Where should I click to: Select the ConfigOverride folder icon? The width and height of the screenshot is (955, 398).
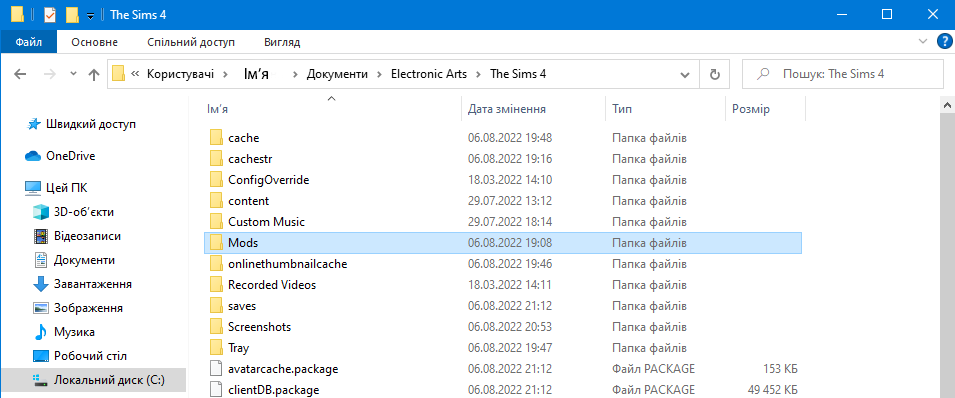point(216,180)
